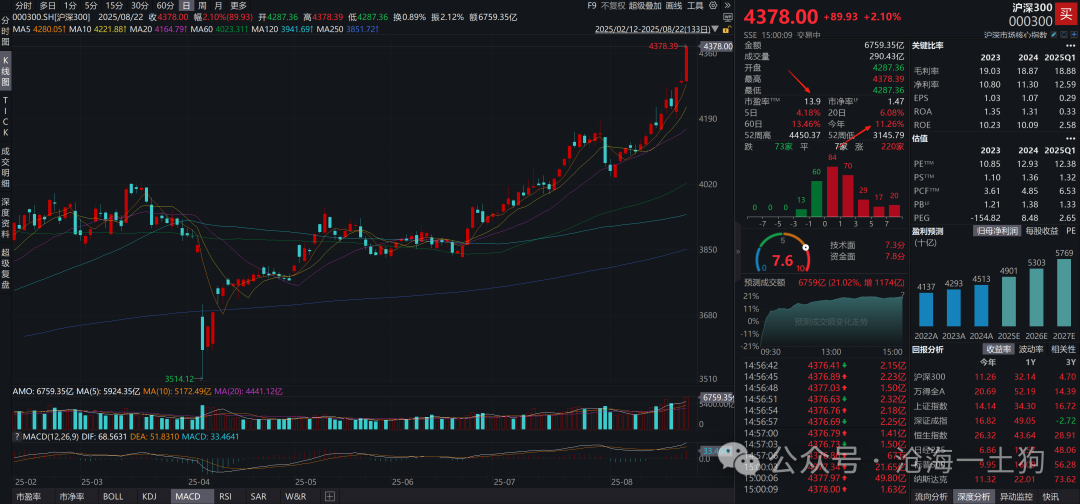Switch indicator to RSI

(225, 496)
